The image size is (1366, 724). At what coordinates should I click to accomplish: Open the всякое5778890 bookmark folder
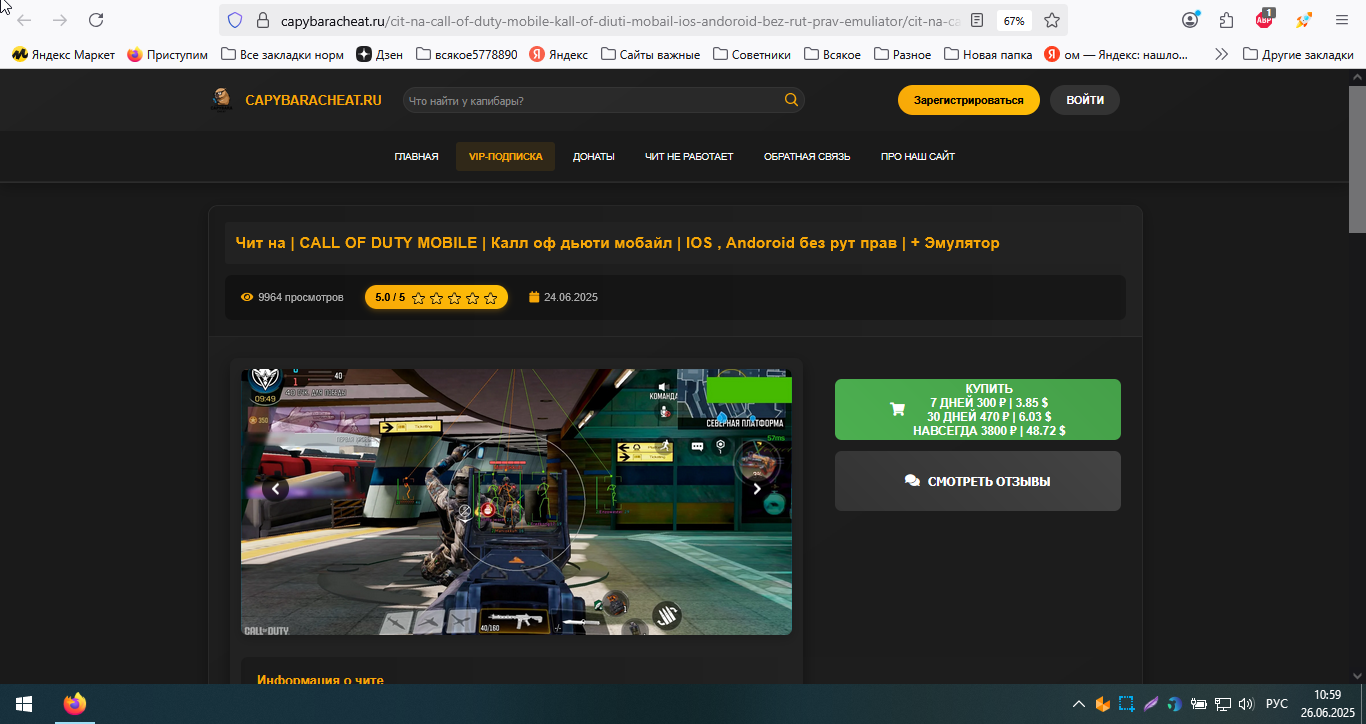[x=466, y=55]
